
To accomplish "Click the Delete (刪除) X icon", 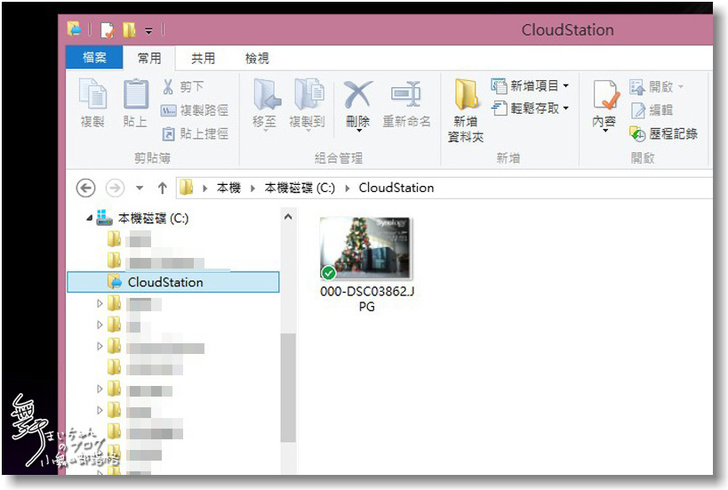I will [x=358, y=95].
